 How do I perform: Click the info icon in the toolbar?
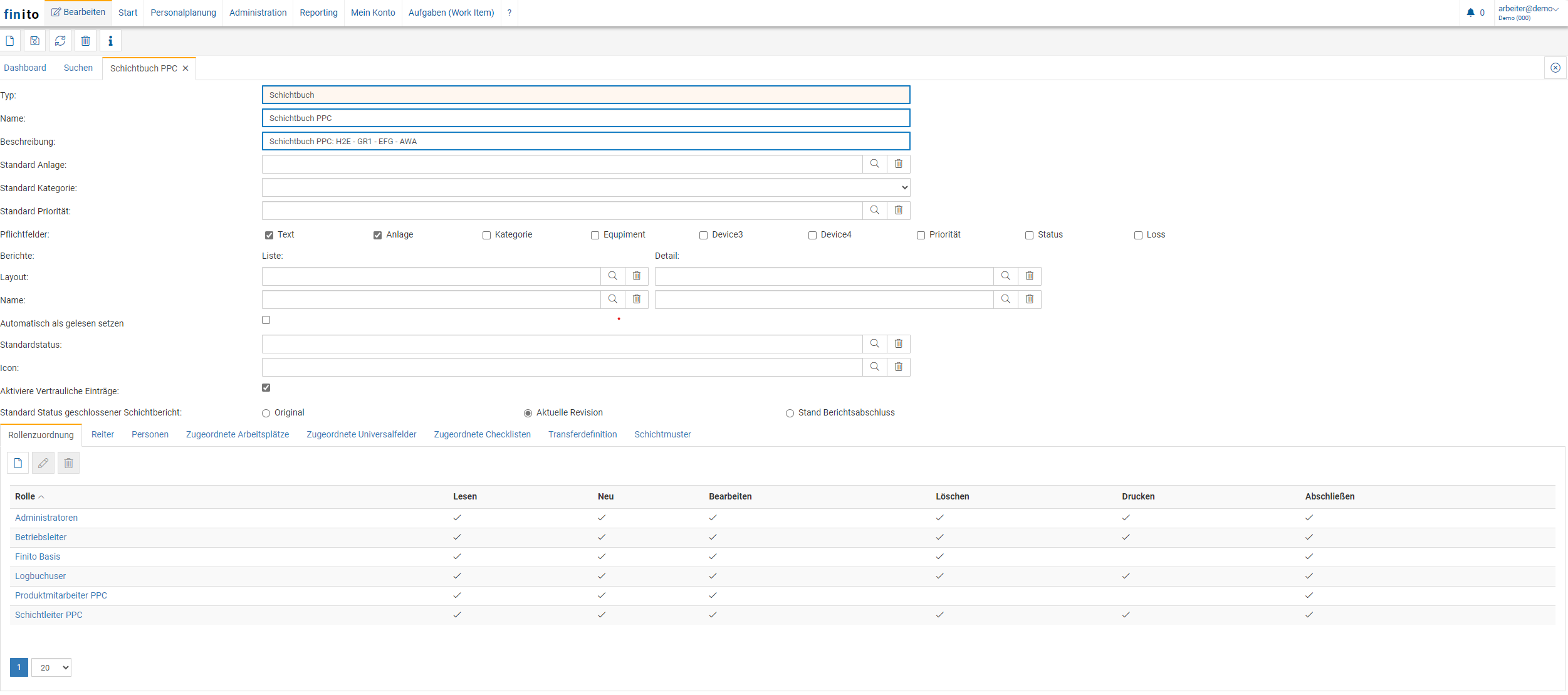(x=110, y=41)
